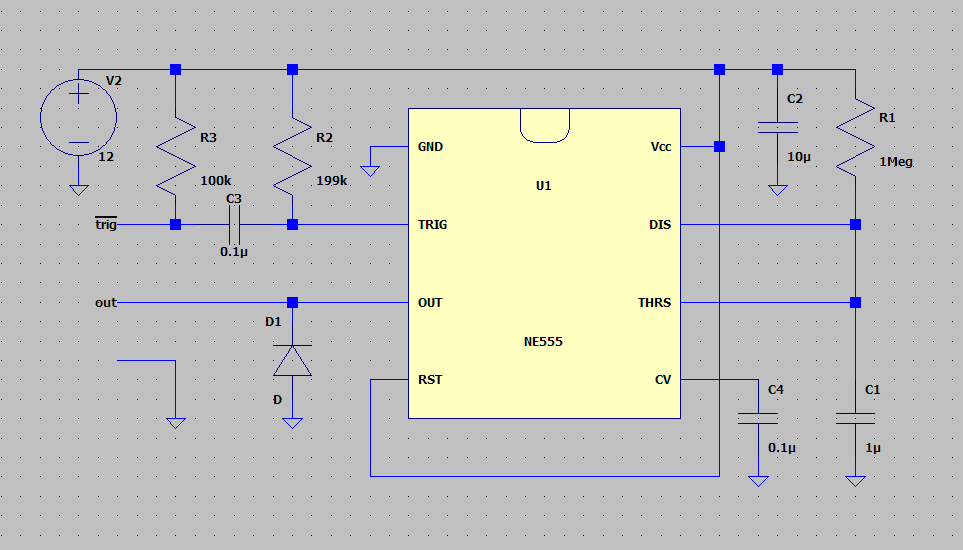Image resolution: width=963 pixels, height=550 pixels.
Task: Click the ground symbol below C2
Action: point(778,190)
